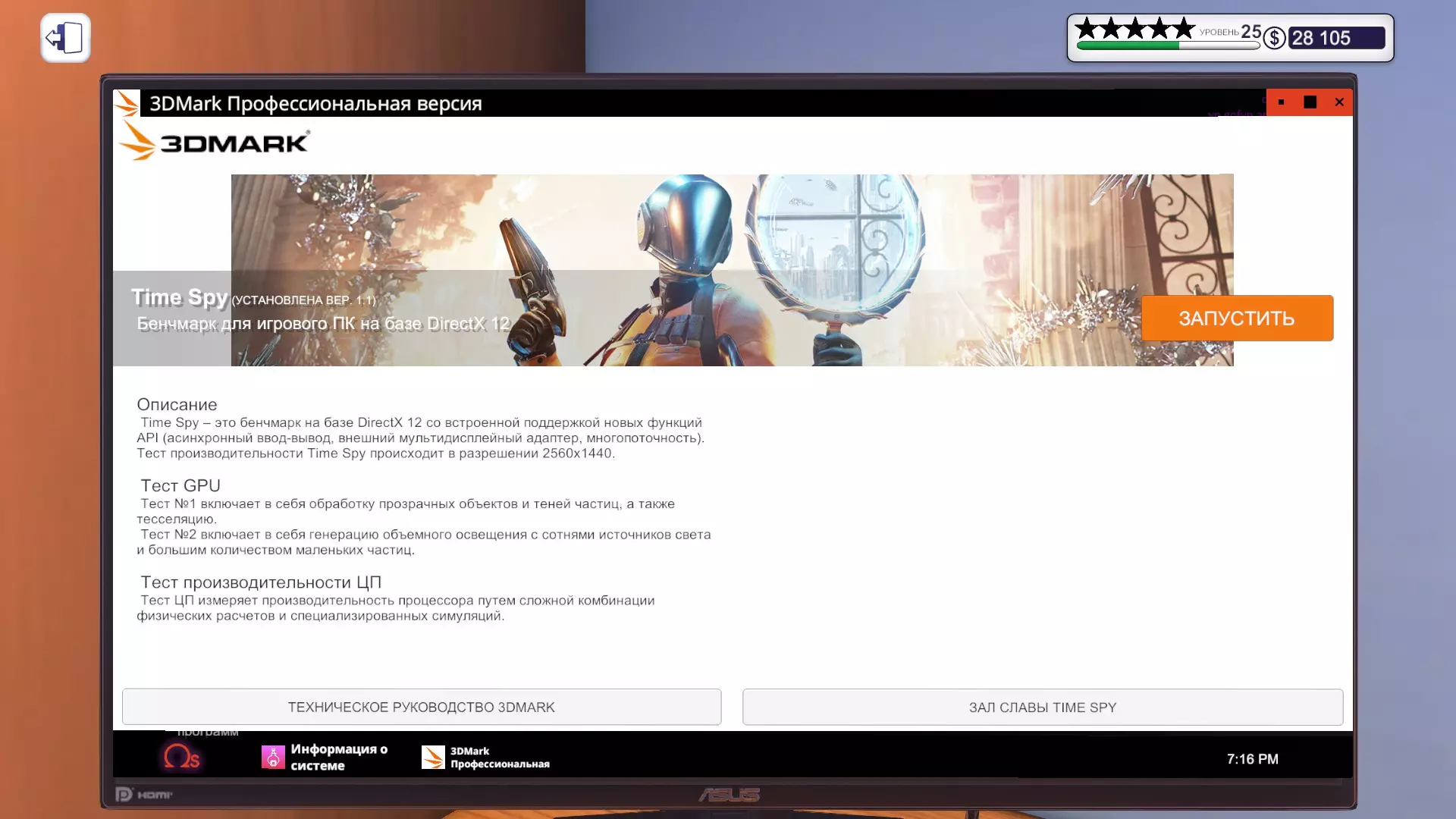Click the 7:16 PM taskbar clock

coord(1252,759)
